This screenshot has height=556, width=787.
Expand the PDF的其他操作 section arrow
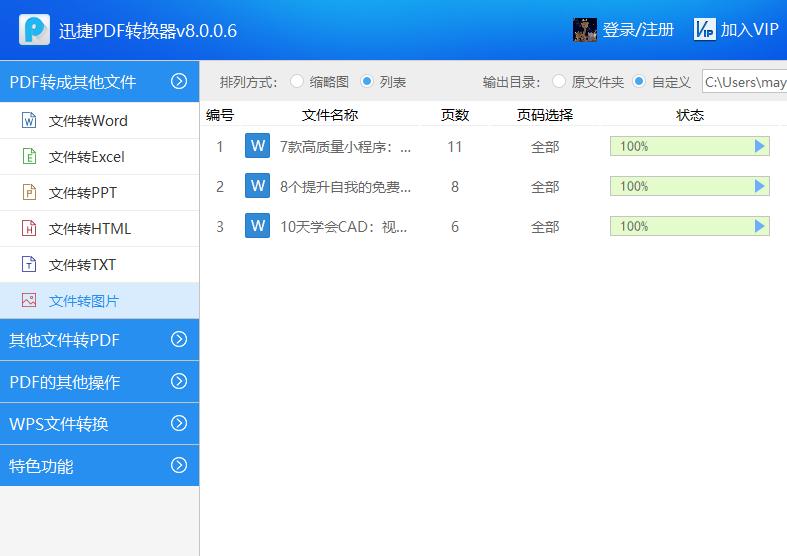[x=179, y=381]
